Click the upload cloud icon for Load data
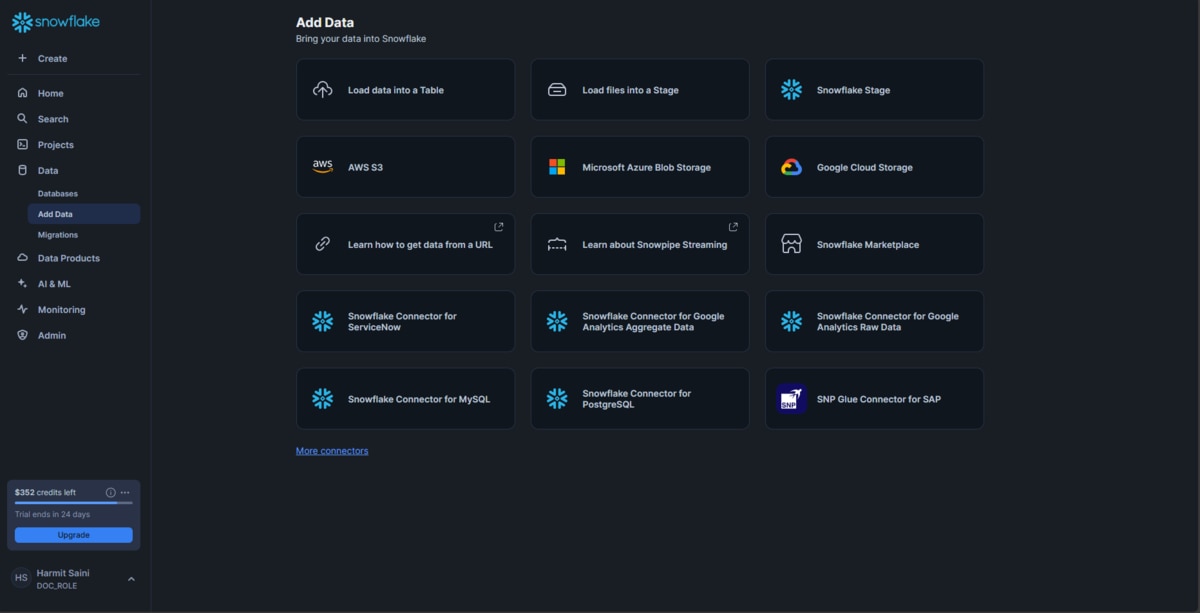 coord(322,90)
